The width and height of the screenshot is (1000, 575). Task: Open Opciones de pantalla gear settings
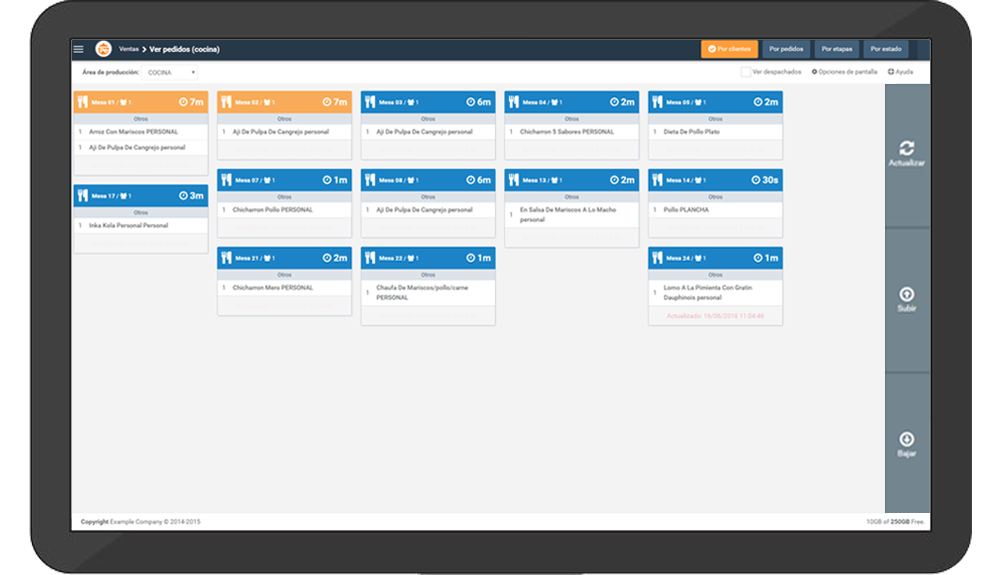(844, 72)
